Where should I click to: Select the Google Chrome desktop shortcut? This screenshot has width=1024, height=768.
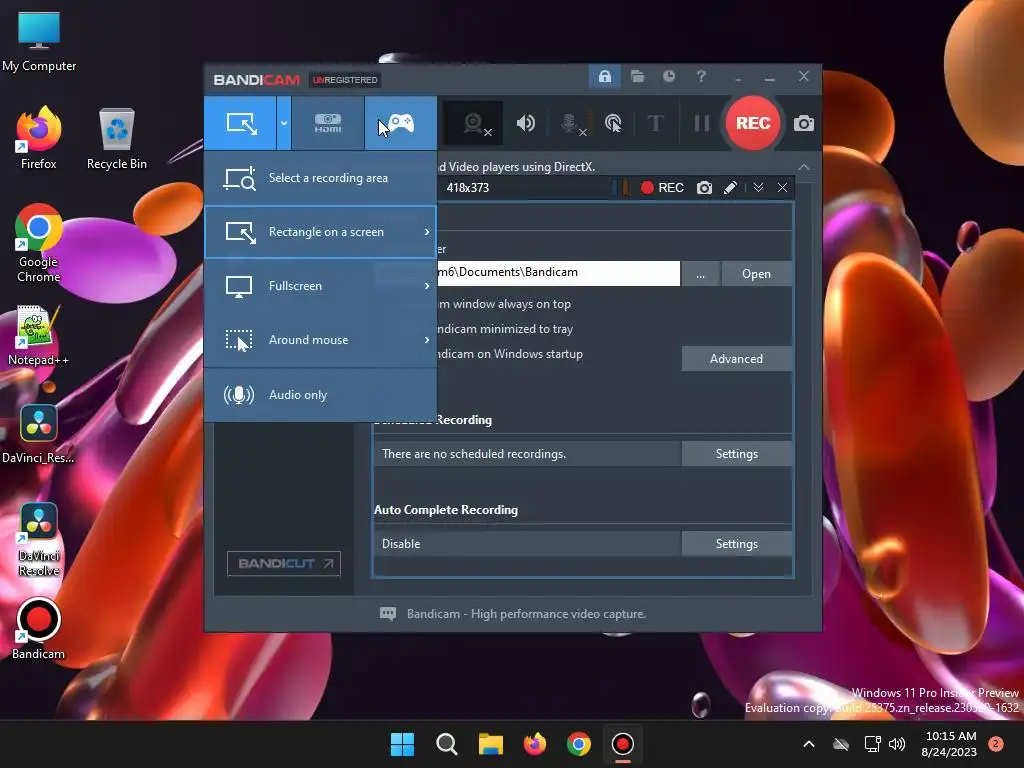click(39, 244)
